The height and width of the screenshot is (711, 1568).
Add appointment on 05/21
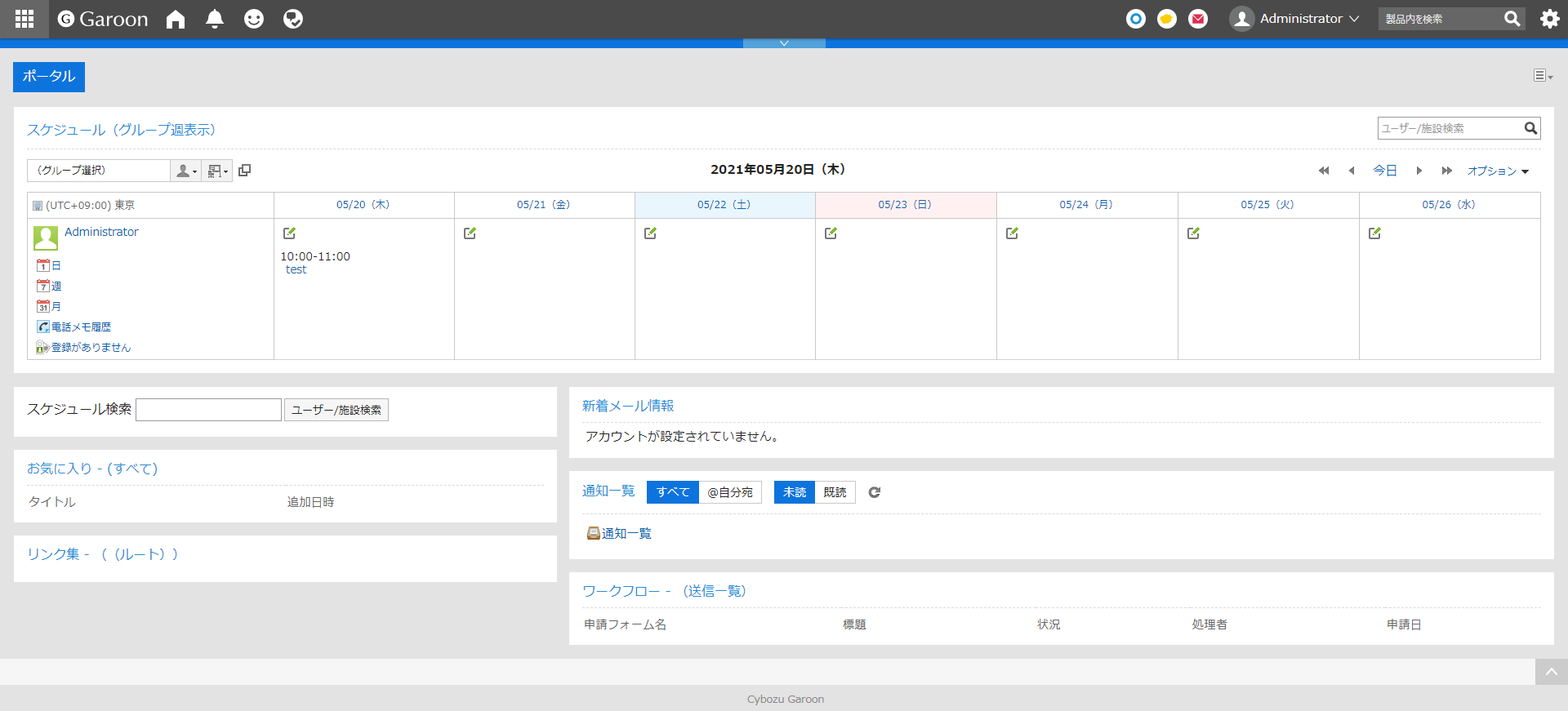coord(470,233)
